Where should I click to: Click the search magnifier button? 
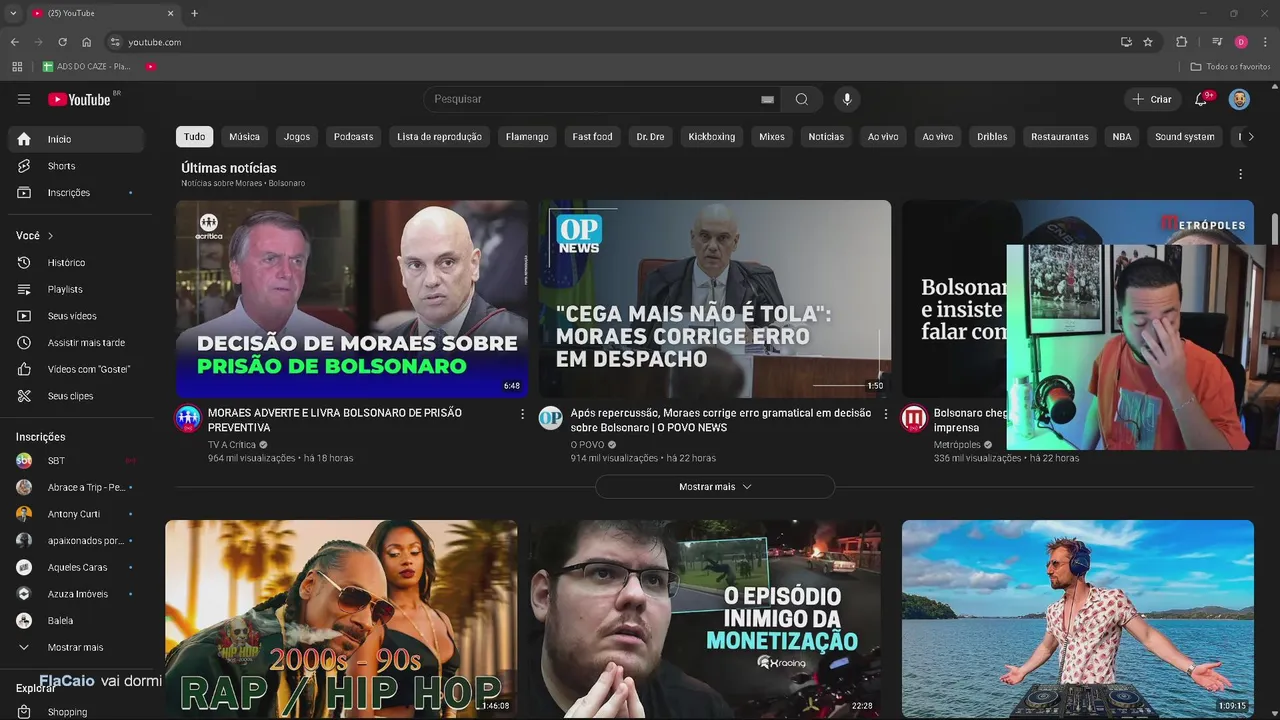click(x=802, y=99)
